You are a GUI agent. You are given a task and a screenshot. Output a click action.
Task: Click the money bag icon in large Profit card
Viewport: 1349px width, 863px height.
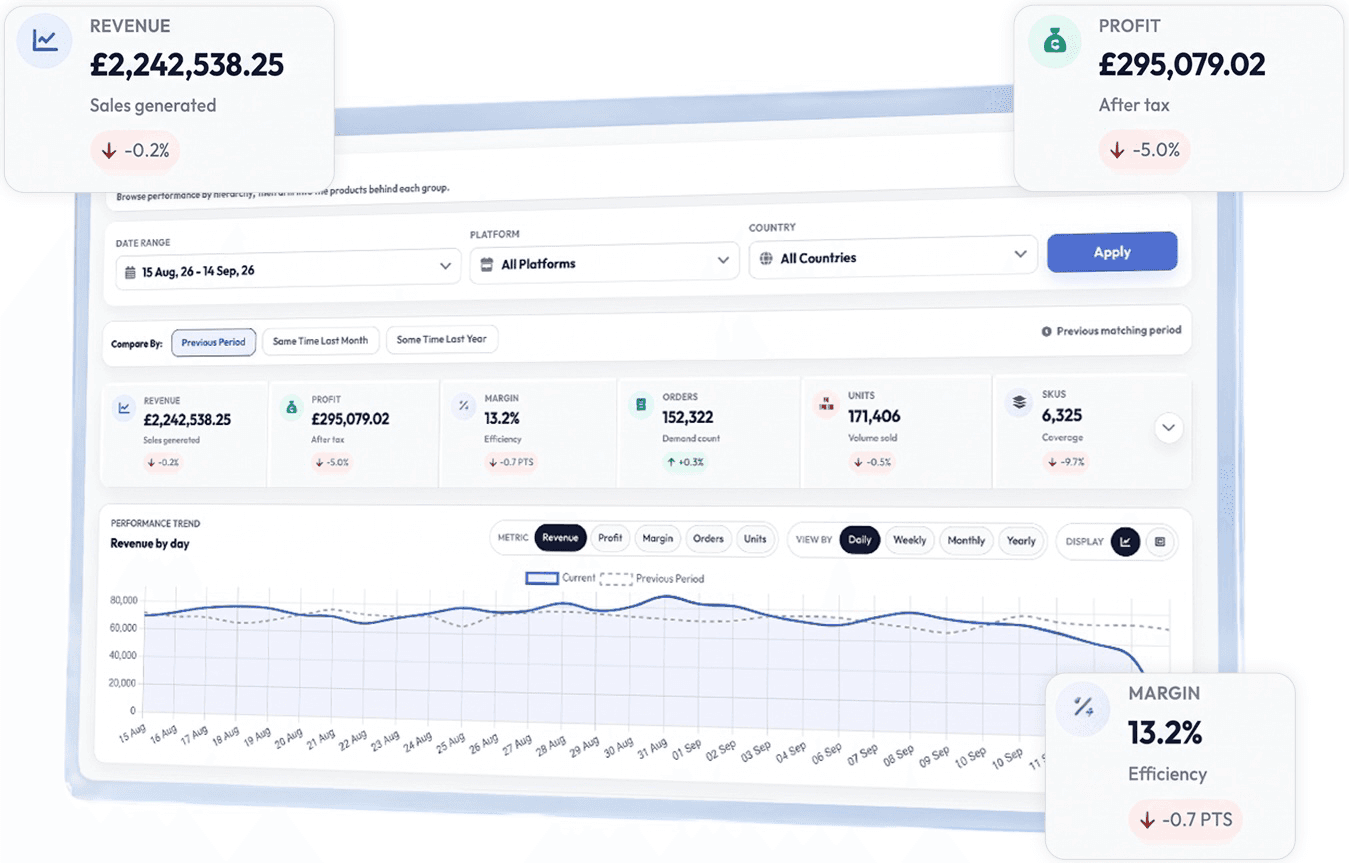point(1054,42)
